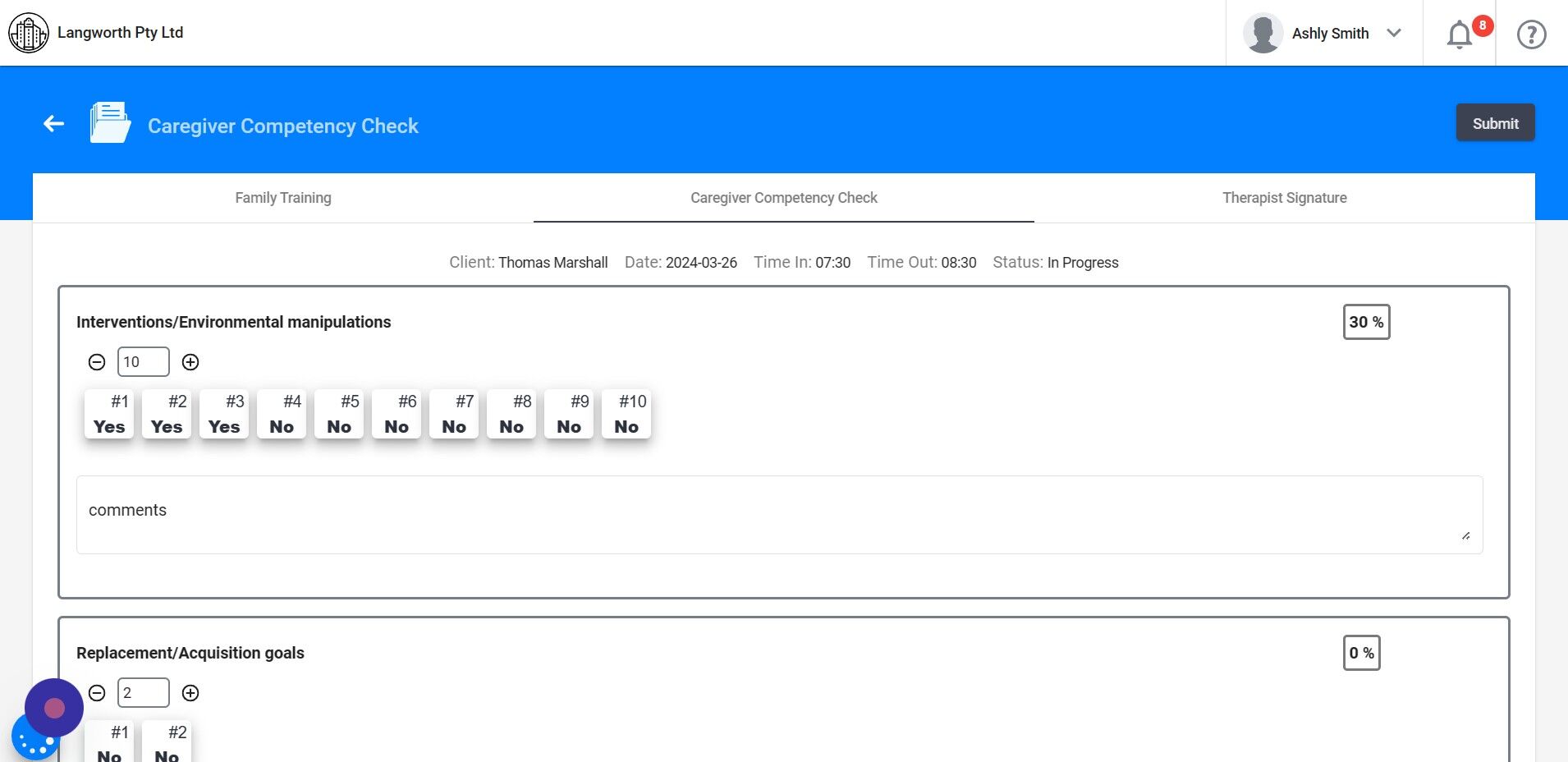Toggle item #1 from Yes to No
The height and width of the screenshot is (762, 1568).
108,415
